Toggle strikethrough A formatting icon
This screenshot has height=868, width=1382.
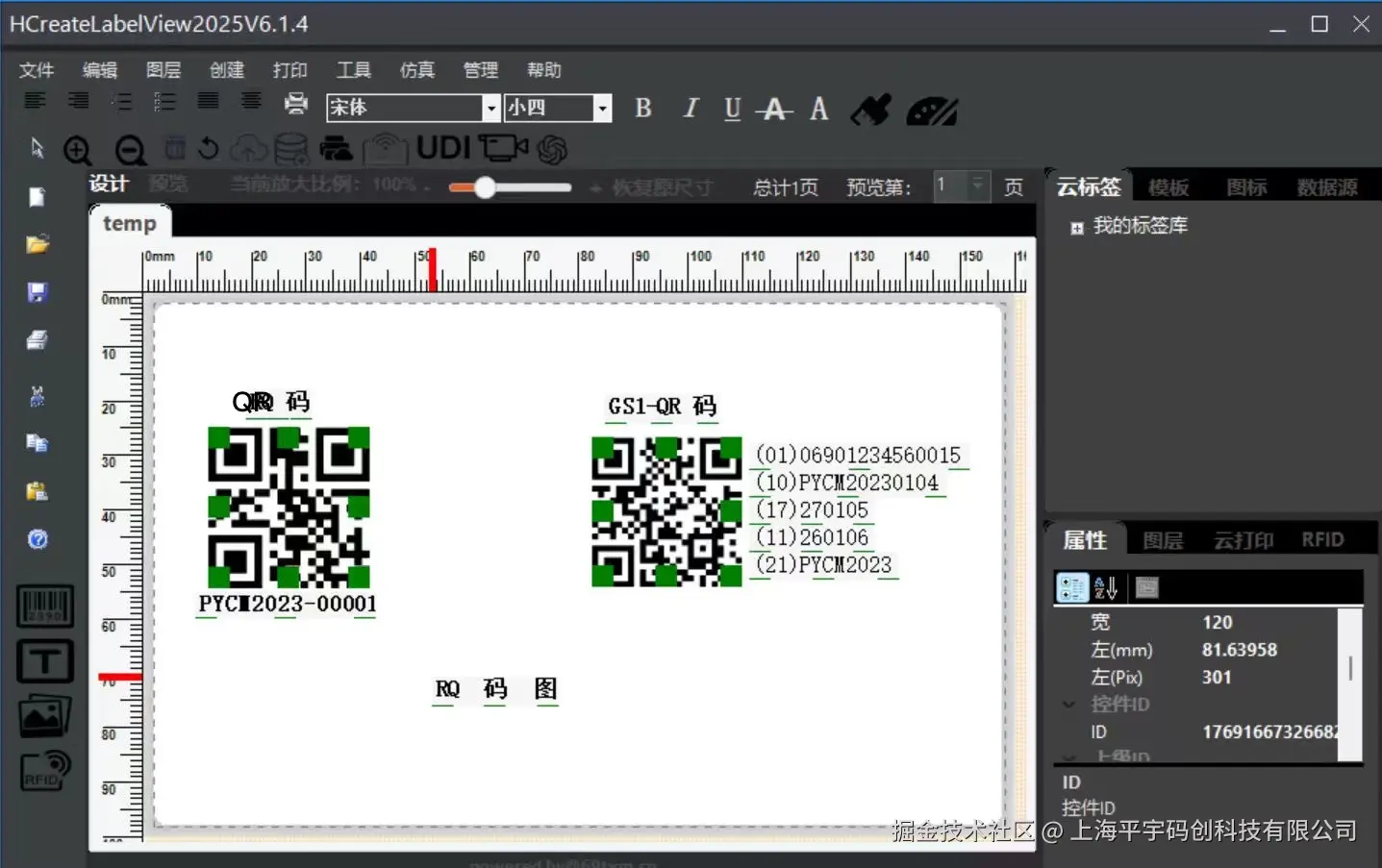point(774,110)
